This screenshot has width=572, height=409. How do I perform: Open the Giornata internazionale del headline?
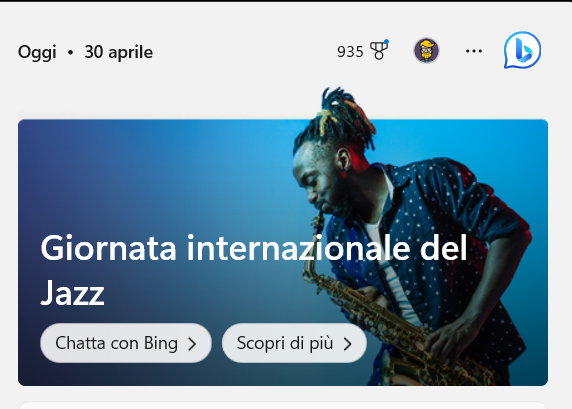(x=254, y=248)
